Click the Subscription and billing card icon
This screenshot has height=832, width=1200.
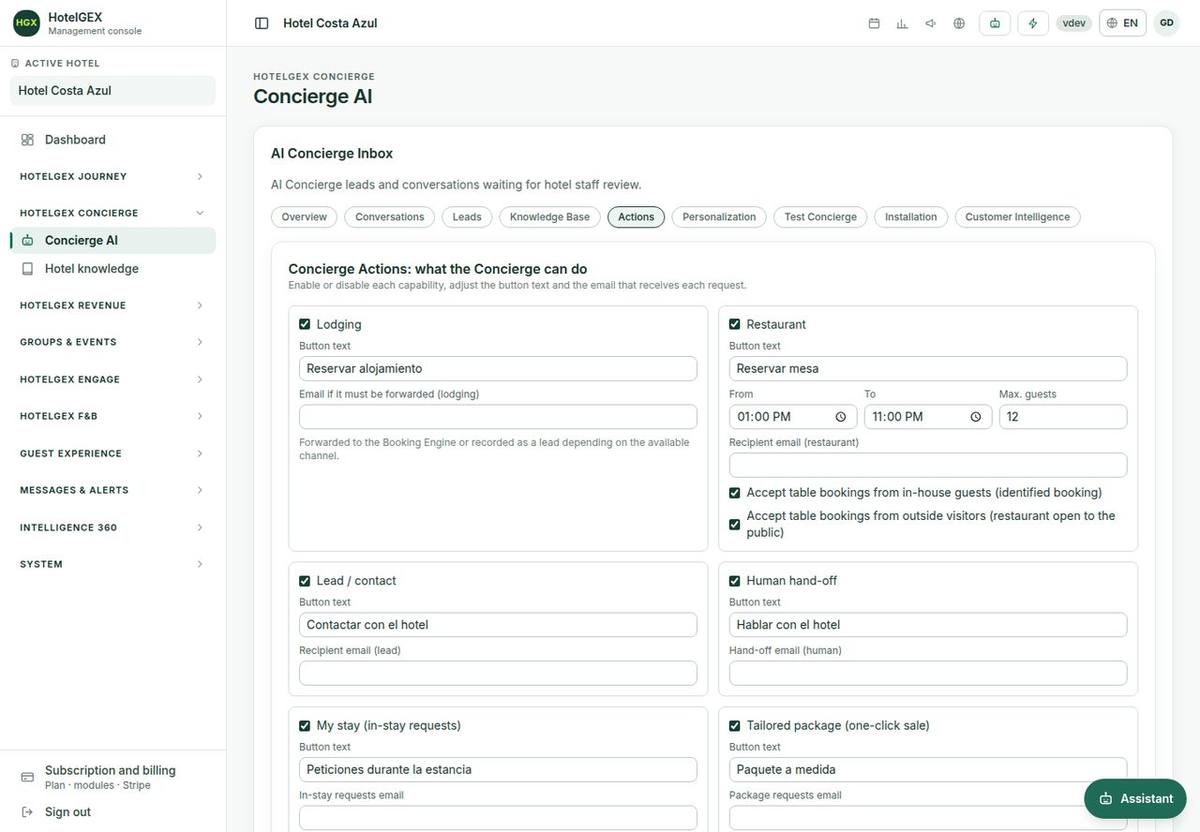pyautogui.click(x=27, y=777)
